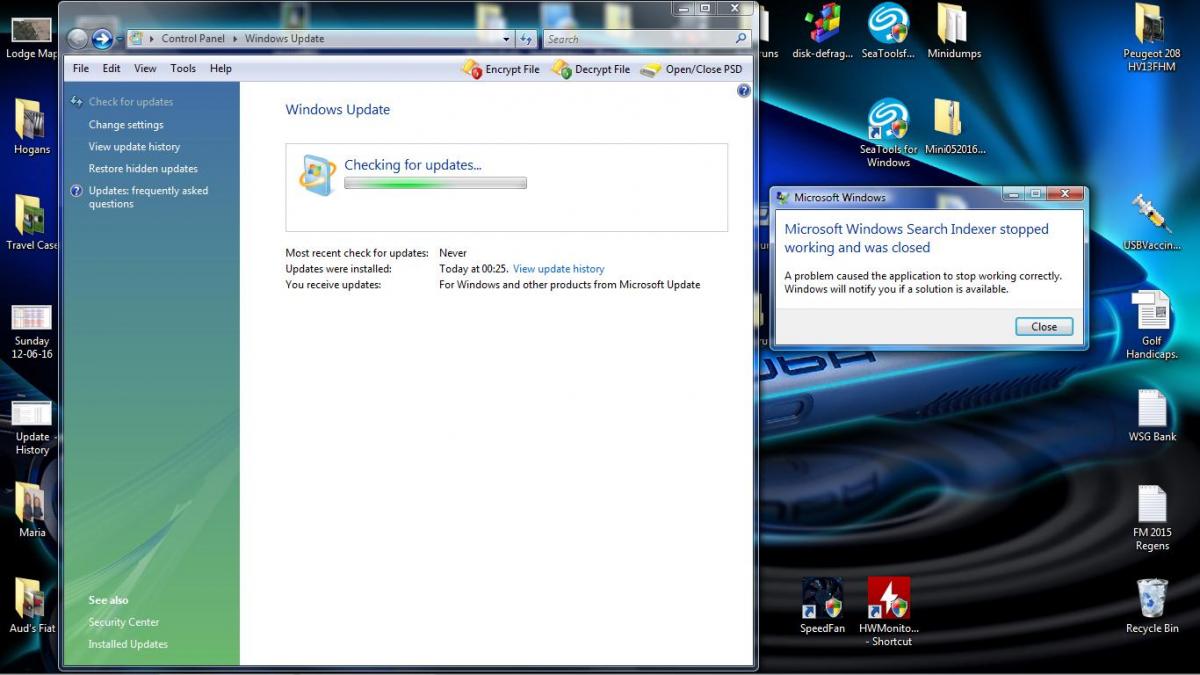Select the disk-defrag desktop icon
The image size is (1200, 675).
pos(823,31)
